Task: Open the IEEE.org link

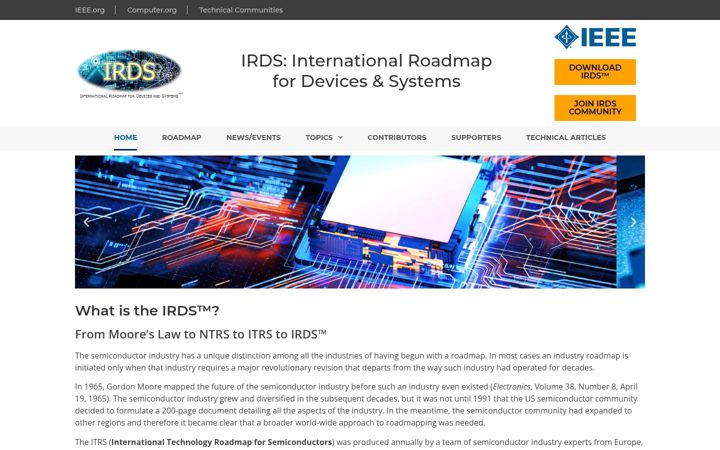Action: tap(90, 10)
